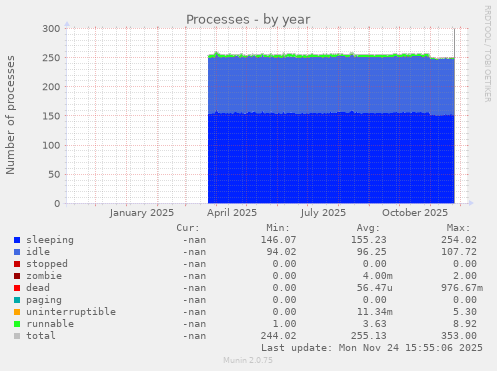Click the lighter blue idle area in graph
This screenshot has height=371, width=497.
[x=331, y=85]
